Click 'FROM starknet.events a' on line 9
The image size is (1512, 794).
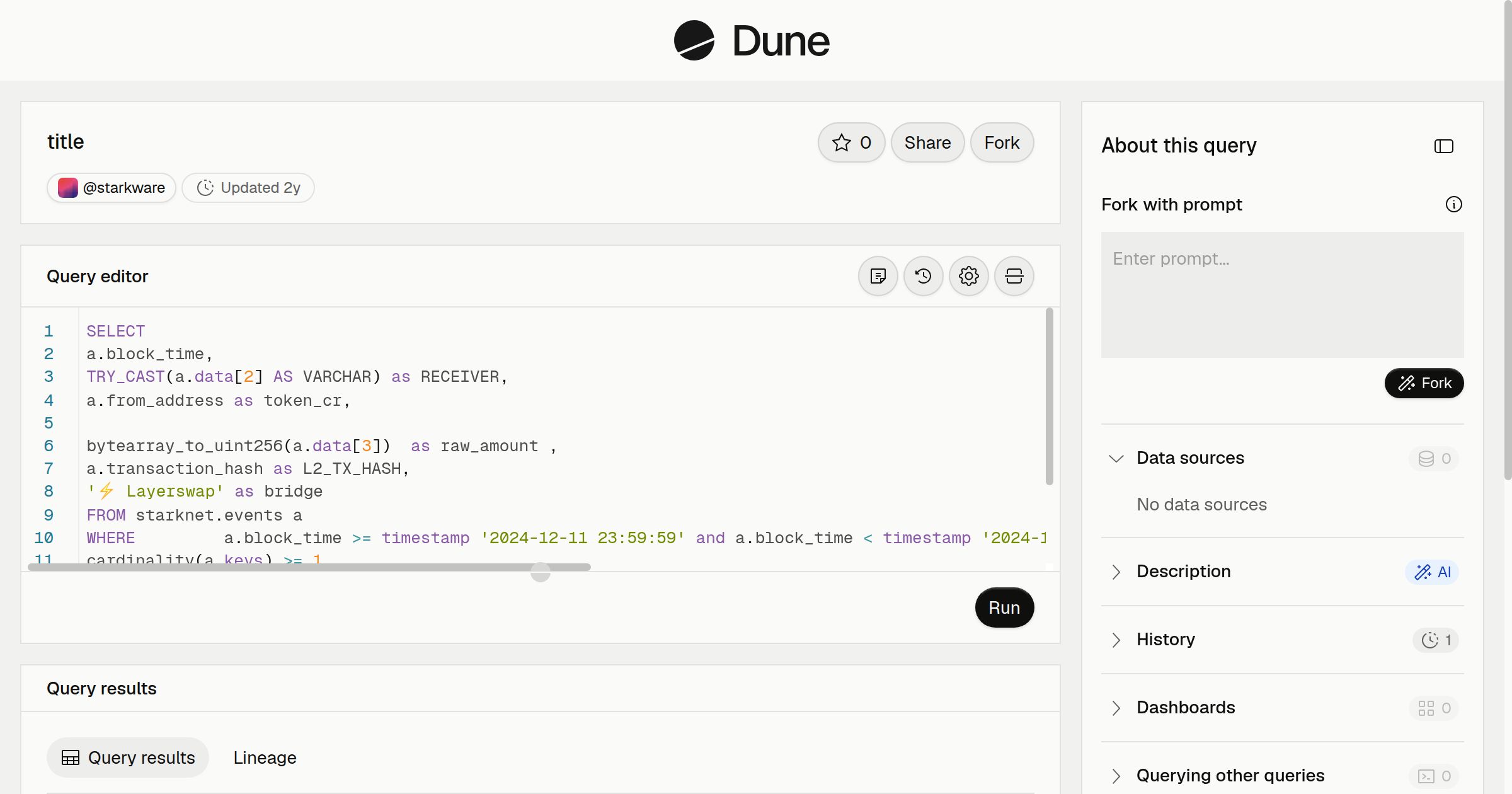(x=194, y=515)
